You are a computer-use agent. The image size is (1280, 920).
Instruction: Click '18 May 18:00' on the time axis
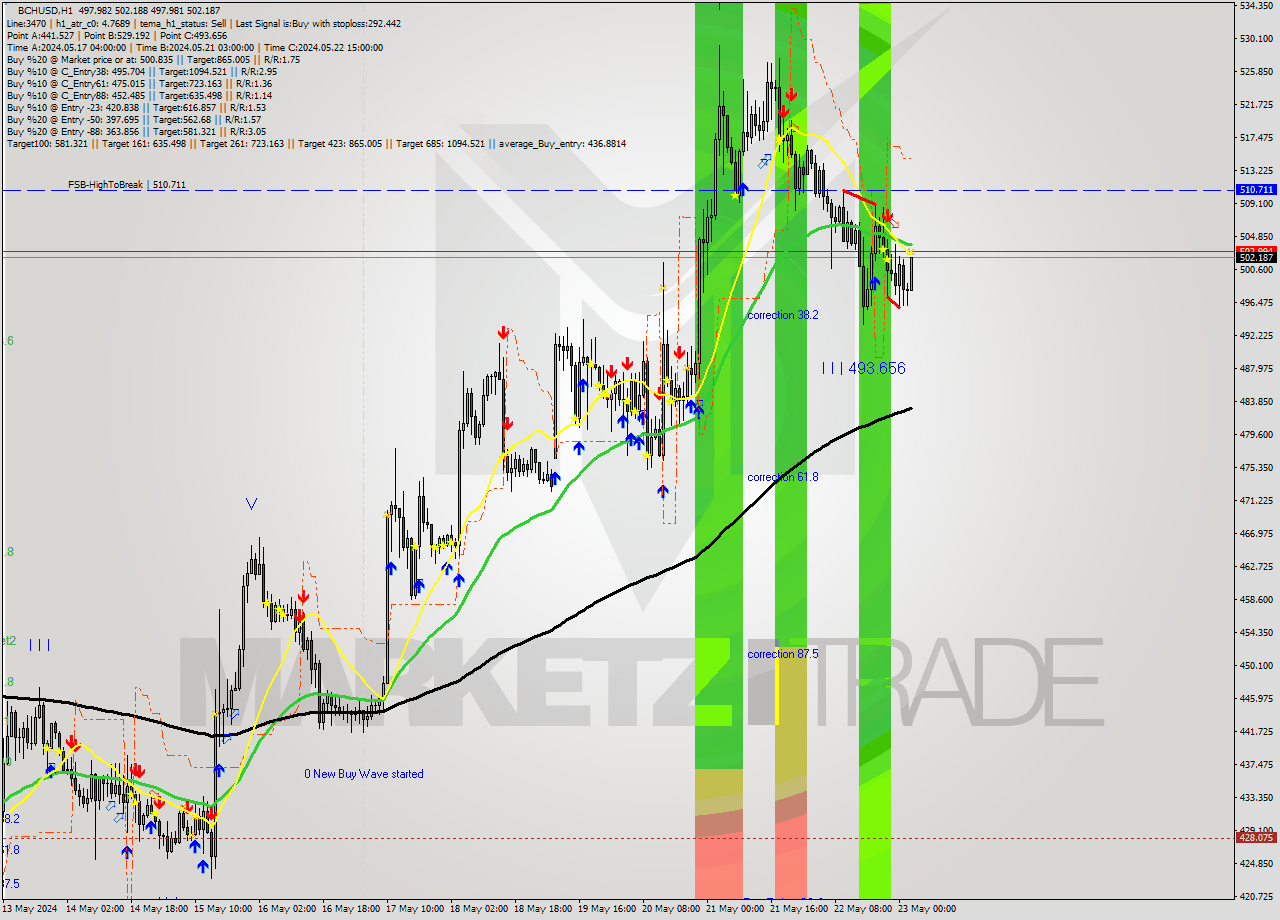pos(543,909)
